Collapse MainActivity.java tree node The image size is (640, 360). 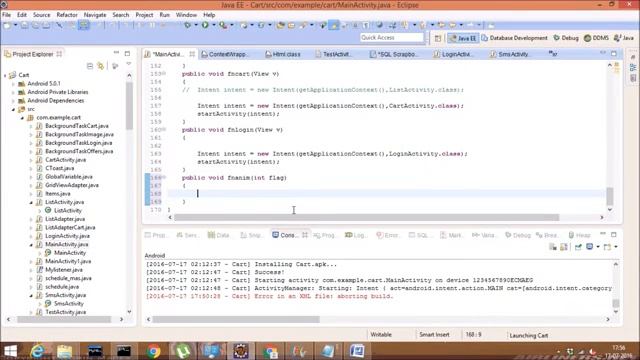(x=31, y=245)
